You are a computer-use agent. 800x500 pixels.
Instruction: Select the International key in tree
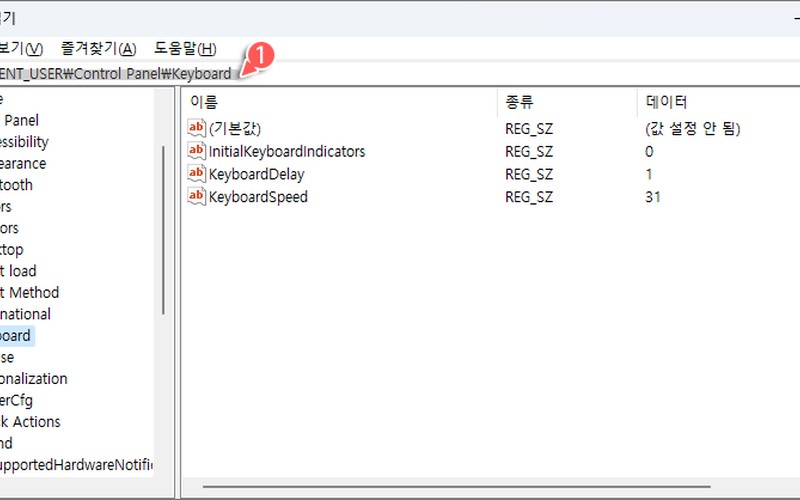[26, 314]
